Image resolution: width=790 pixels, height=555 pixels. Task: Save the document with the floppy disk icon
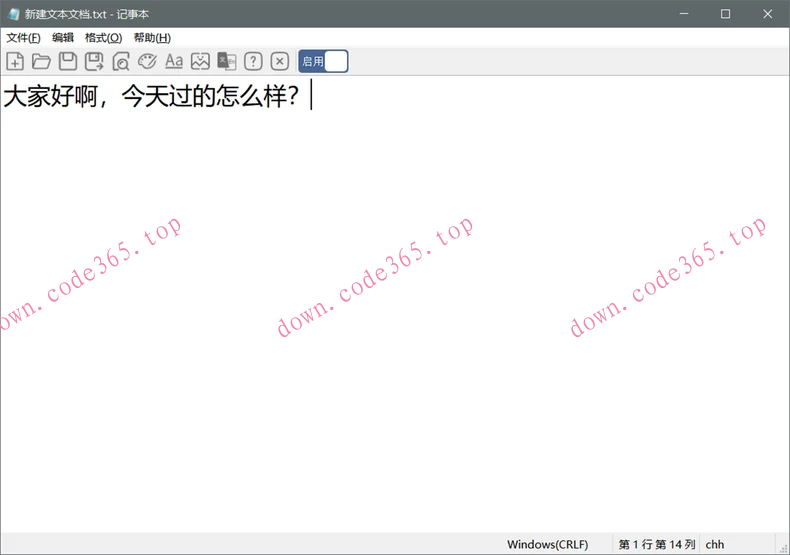[x=68, y=61]
